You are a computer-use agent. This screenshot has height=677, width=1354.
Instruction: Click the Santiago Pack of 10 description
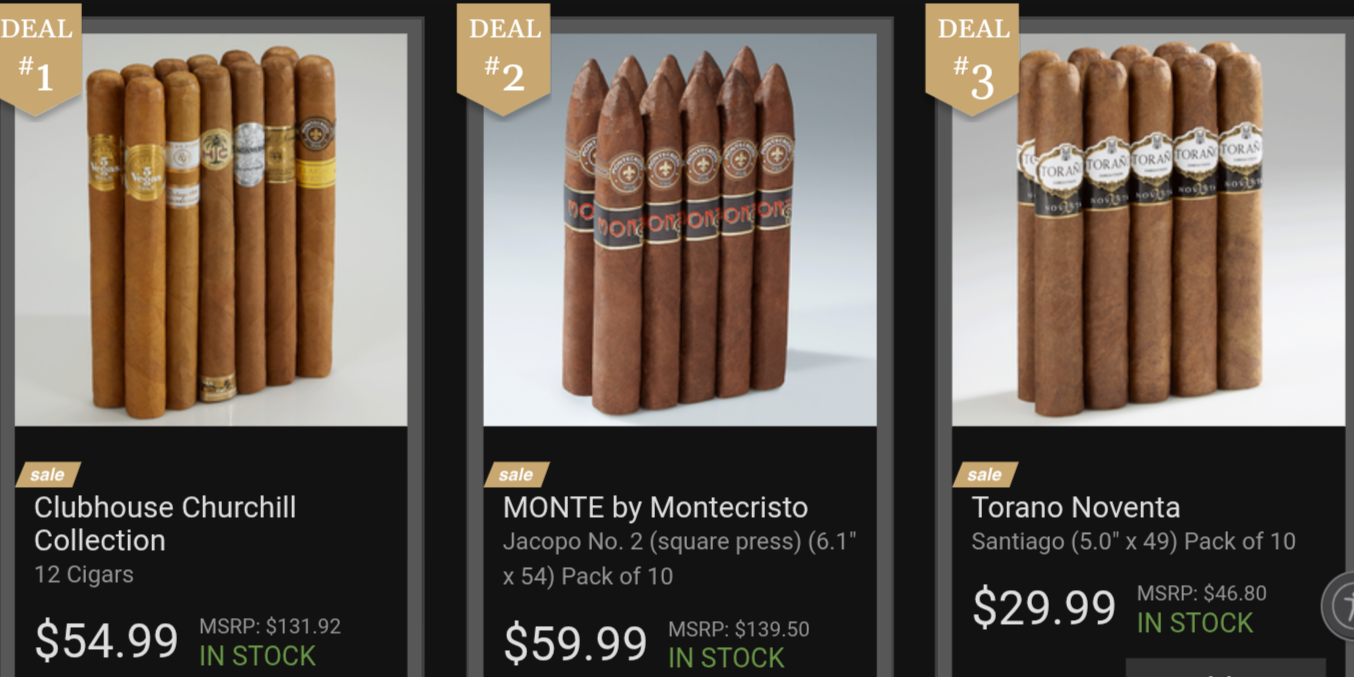pos(1133,542)
